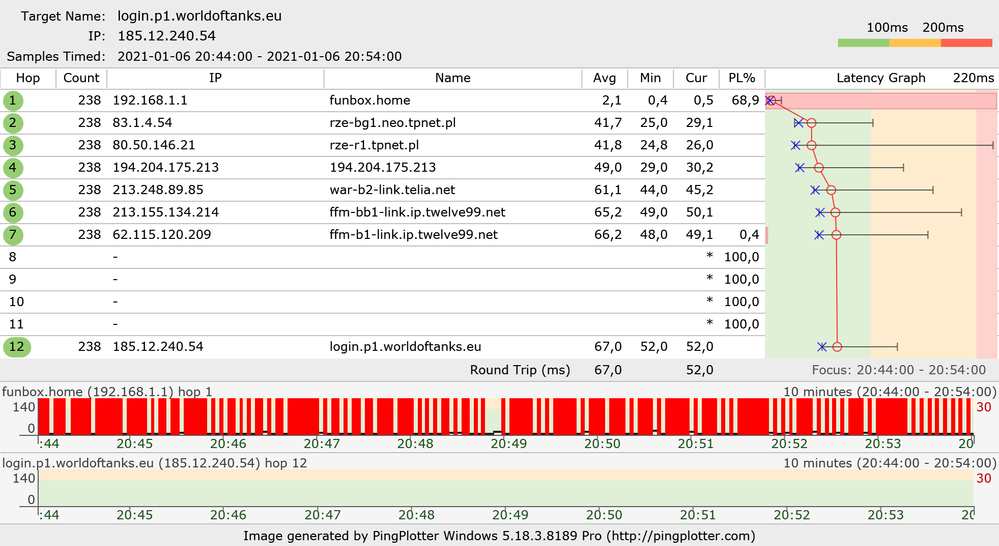Click the Focus 20:44:00 - 20:54:00 label
Screen dimensions: 999x546
coord(898,370)
